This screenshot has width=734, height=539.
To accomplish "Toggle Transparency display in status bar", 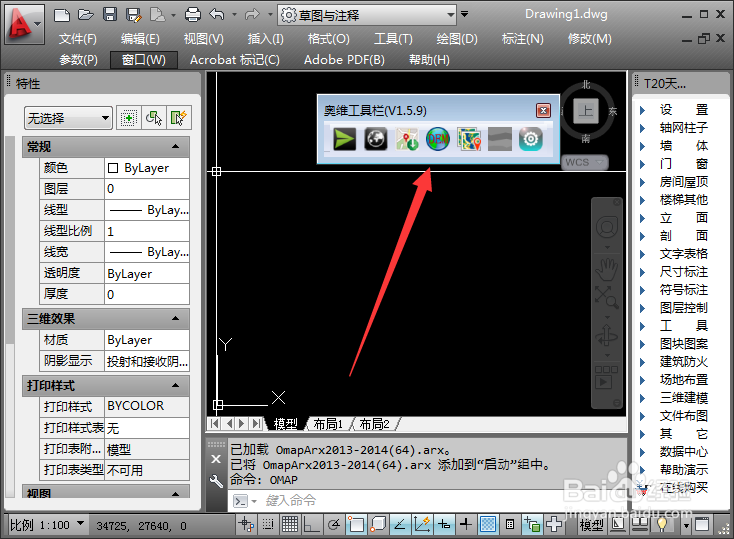I will coord(488,524).
